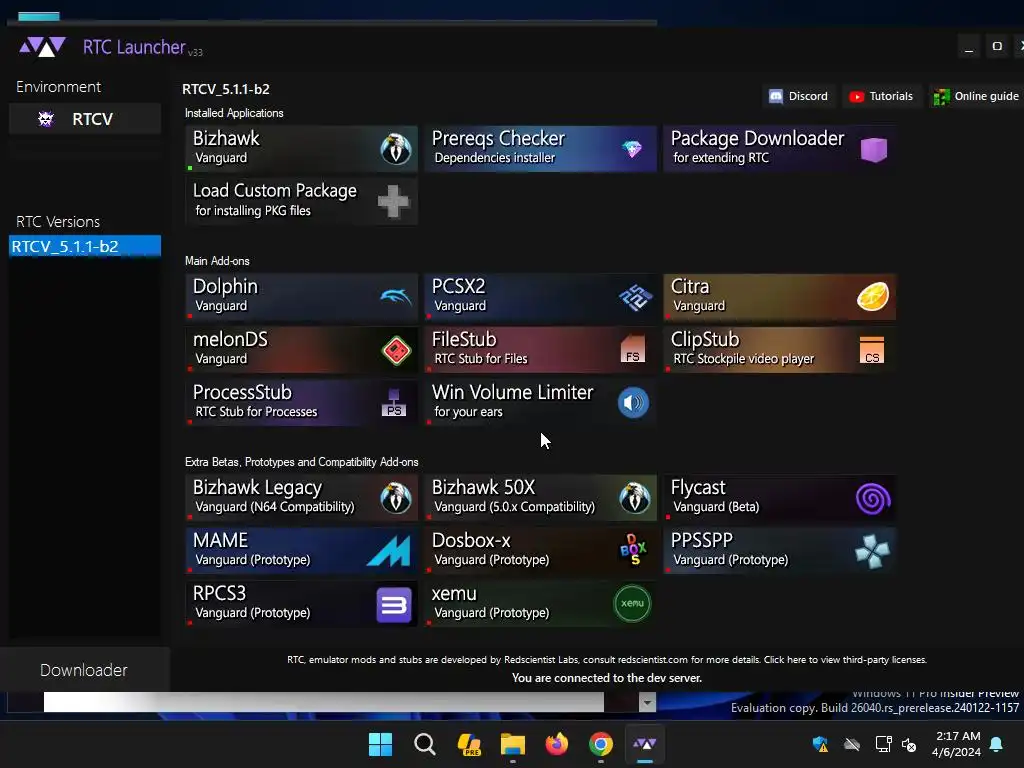1024x768 pixels.
Task: Click the xemu tile title
Action: pos(454,594)
